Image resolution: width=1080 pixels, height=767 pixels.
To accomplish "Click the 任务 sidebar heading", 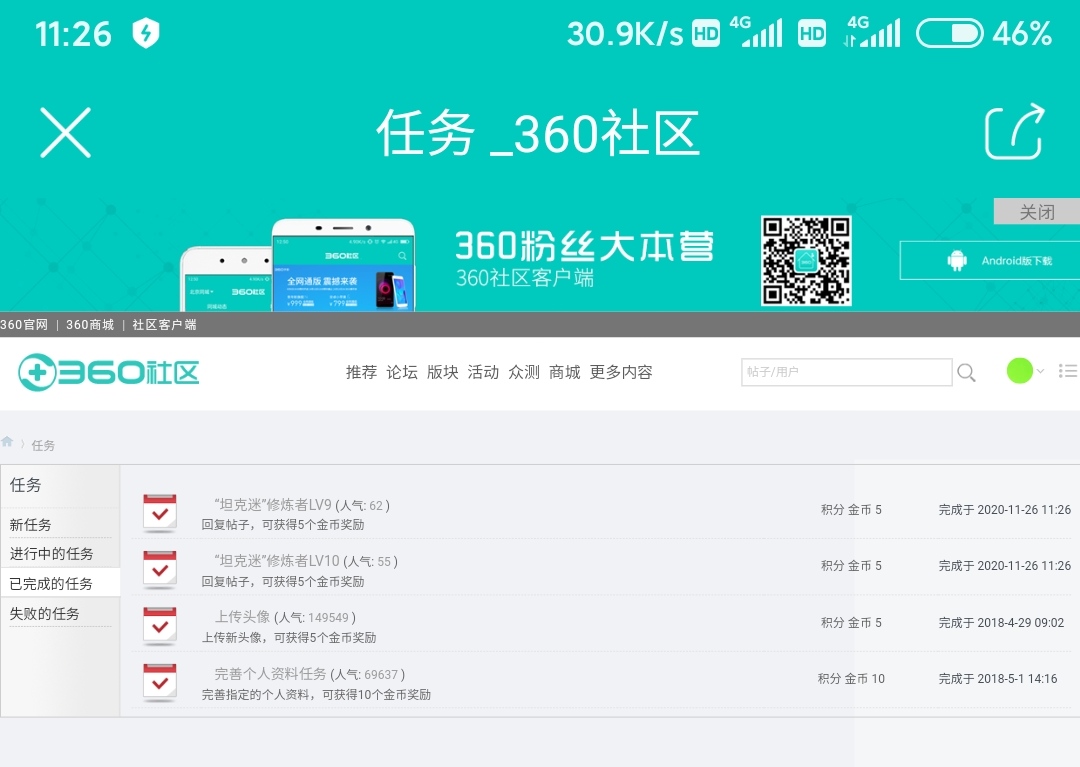I will pos(25,485).
